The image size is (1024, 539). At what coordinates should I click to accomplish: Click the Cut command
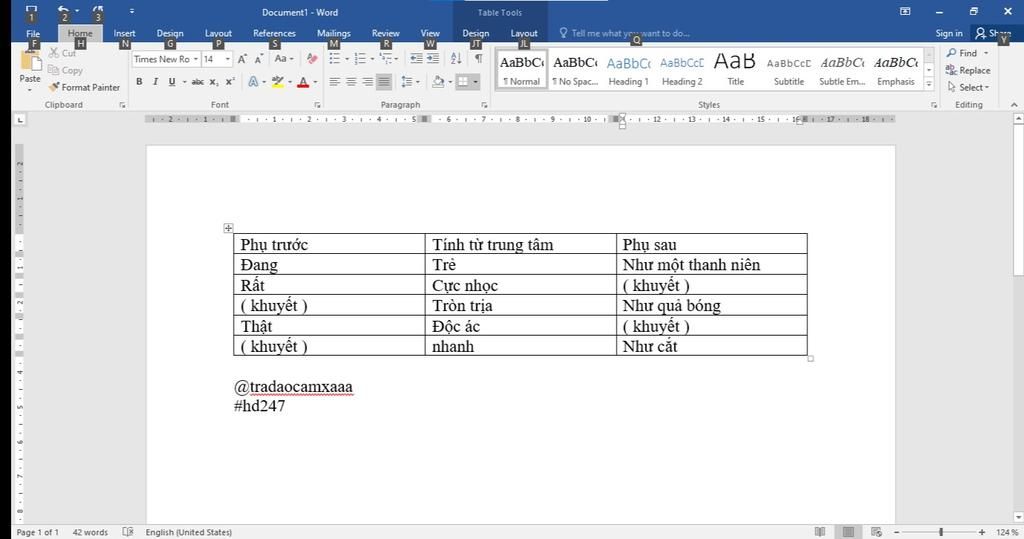[x=63, y=53]
